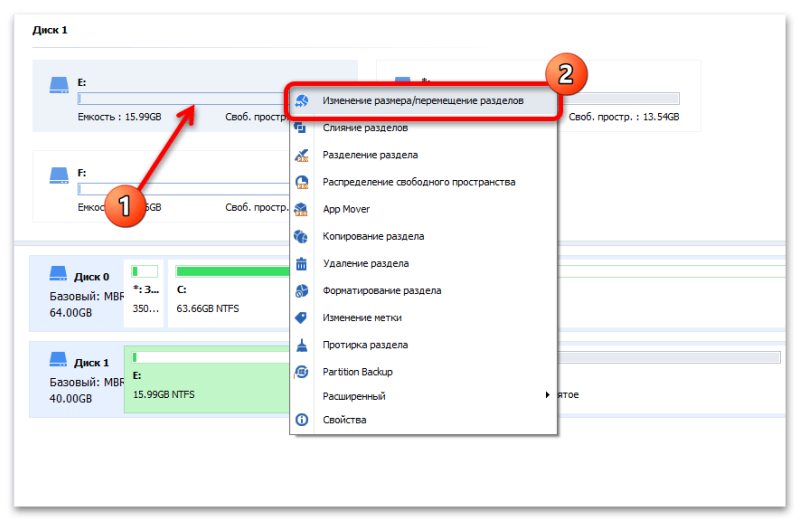Screen dimensions: 800x521
Task: Expand the Расширенный submenu arrow
Action: [x=547, y=395]
